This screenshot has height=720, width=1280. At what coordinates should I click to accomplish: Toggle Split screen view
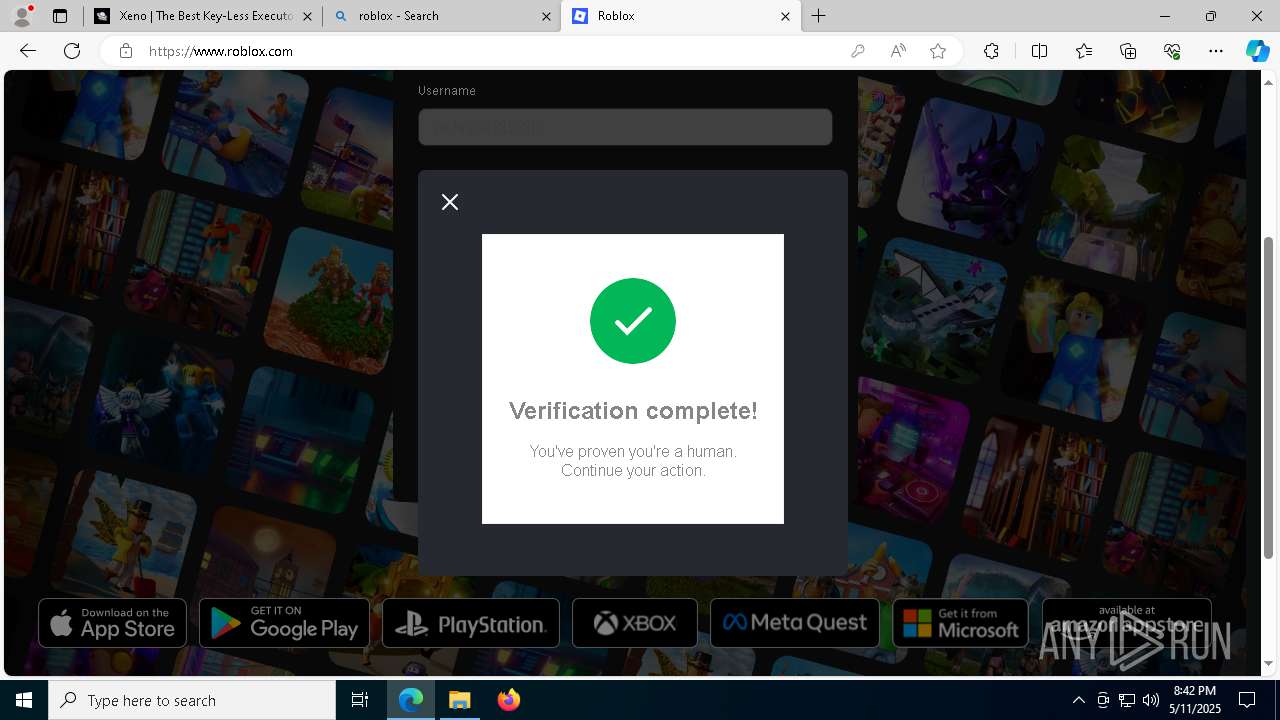pos(1039,51)
